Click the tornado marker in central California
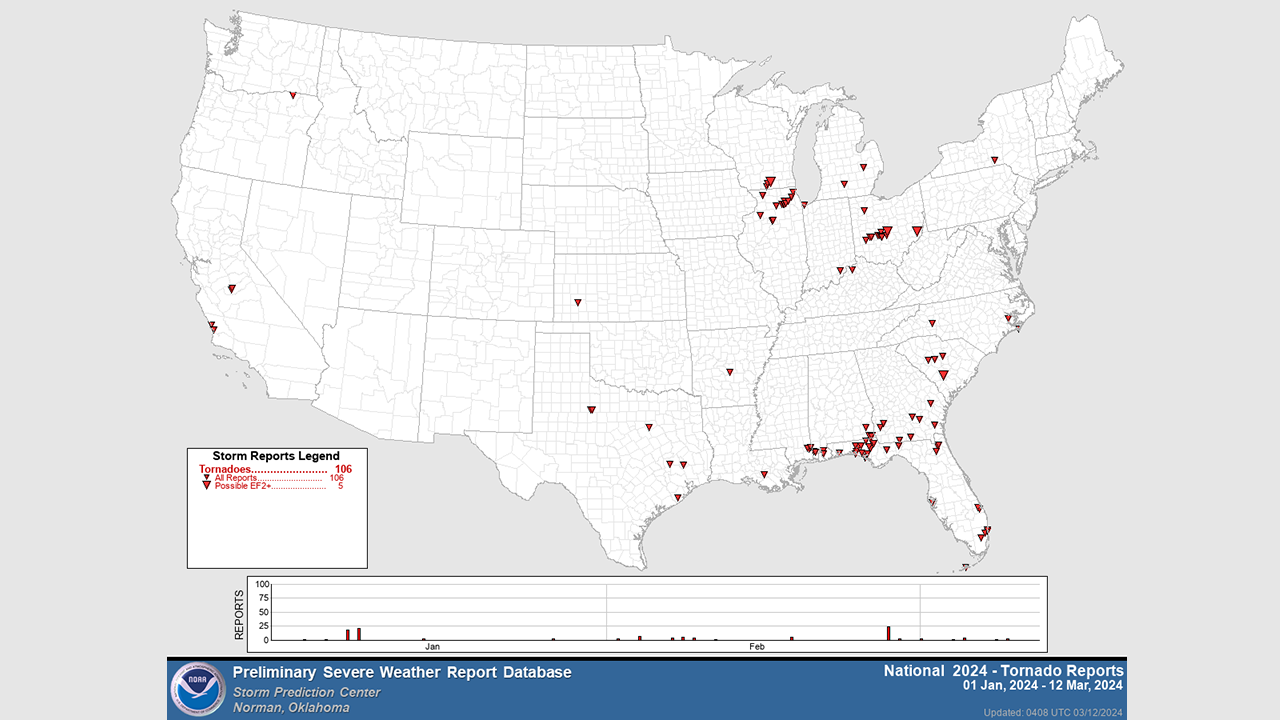The image size is (1280, 720). [x=231, y=288]
